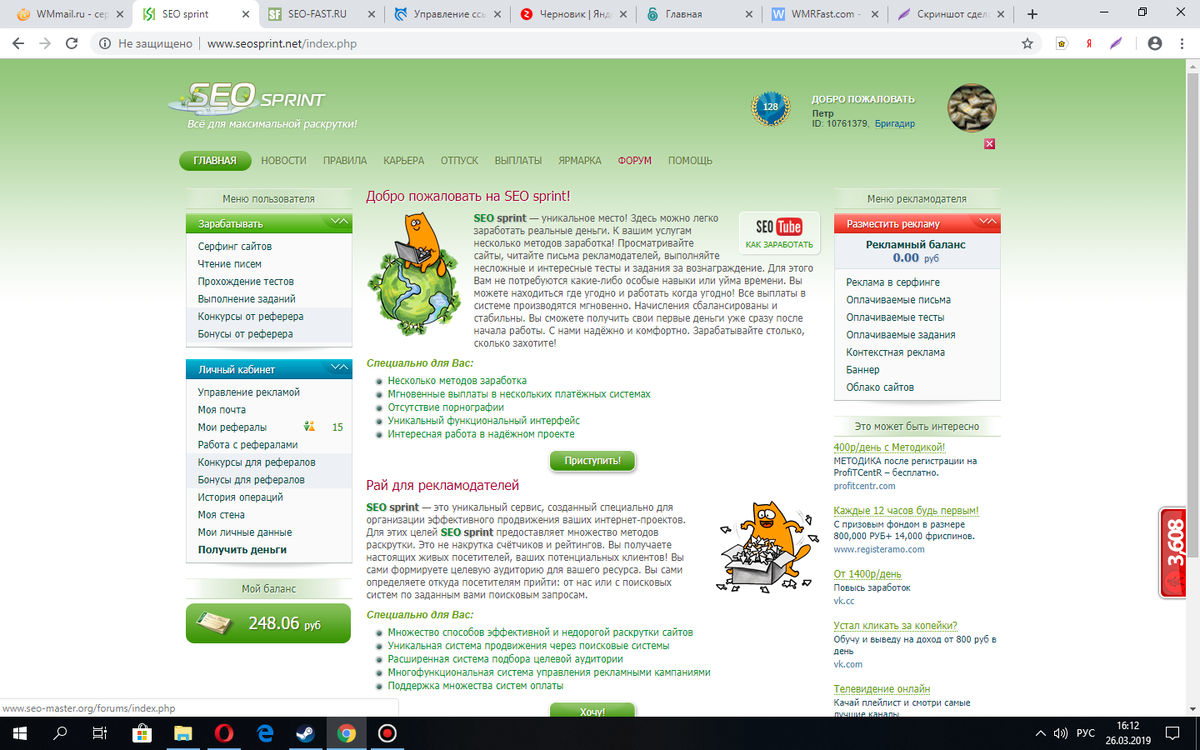Open Windows taskbar search
This screenshot has width=1200, height=750.
coord(59,734)
